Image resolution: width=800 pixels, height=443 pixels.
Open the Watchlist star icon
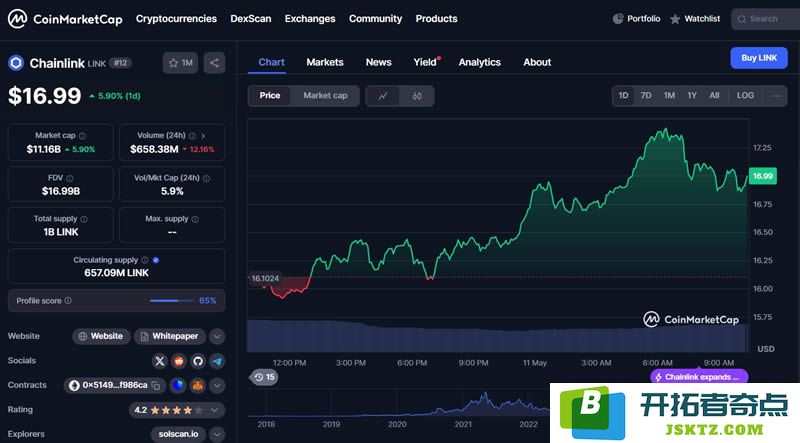click(675, 19)
